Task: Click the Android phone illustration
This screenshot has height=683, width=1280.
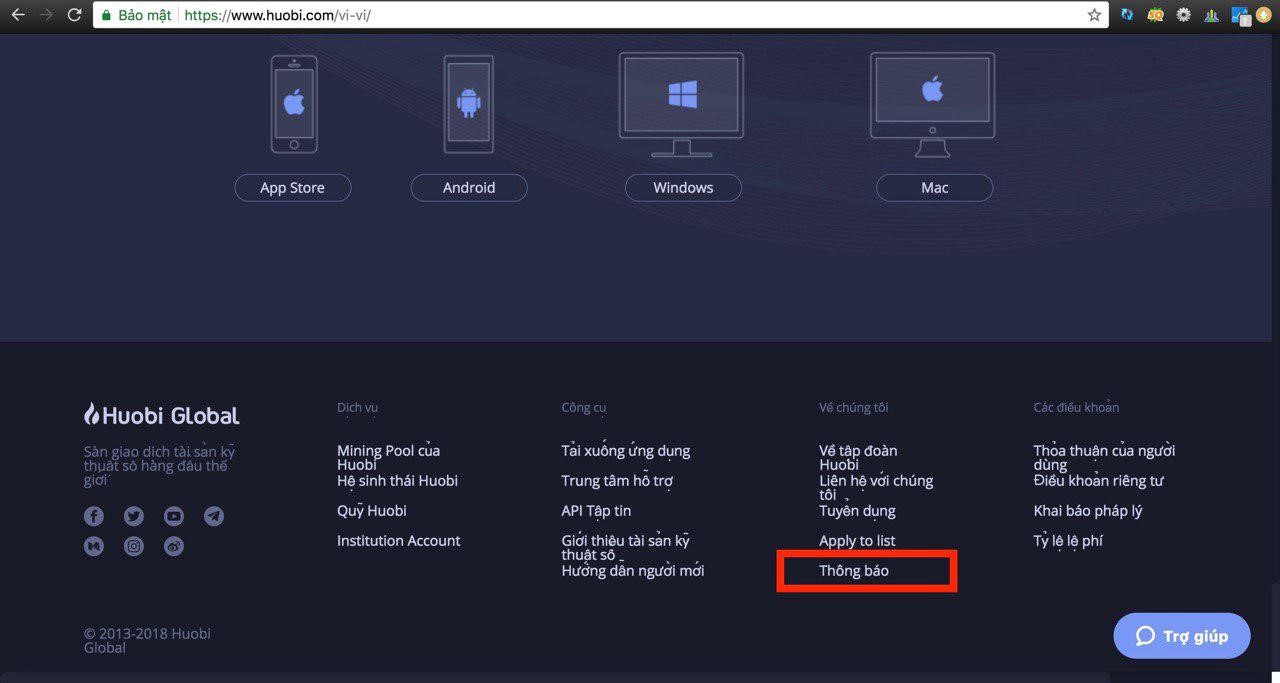Action: [469, 104]
